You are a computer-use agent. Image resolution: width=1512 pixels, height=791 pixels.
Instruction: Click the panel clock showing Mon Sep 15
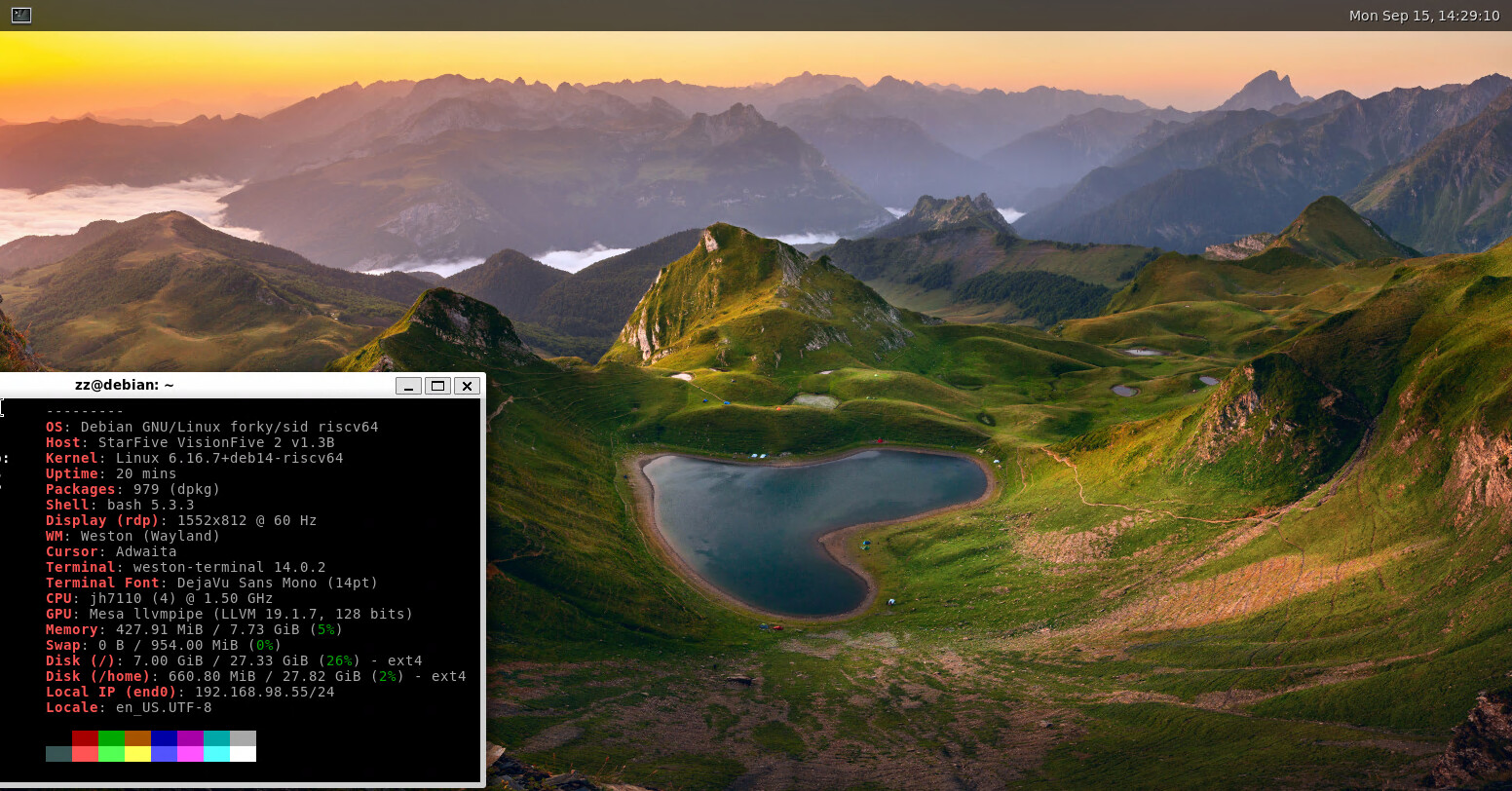[x=1423, y=16]
